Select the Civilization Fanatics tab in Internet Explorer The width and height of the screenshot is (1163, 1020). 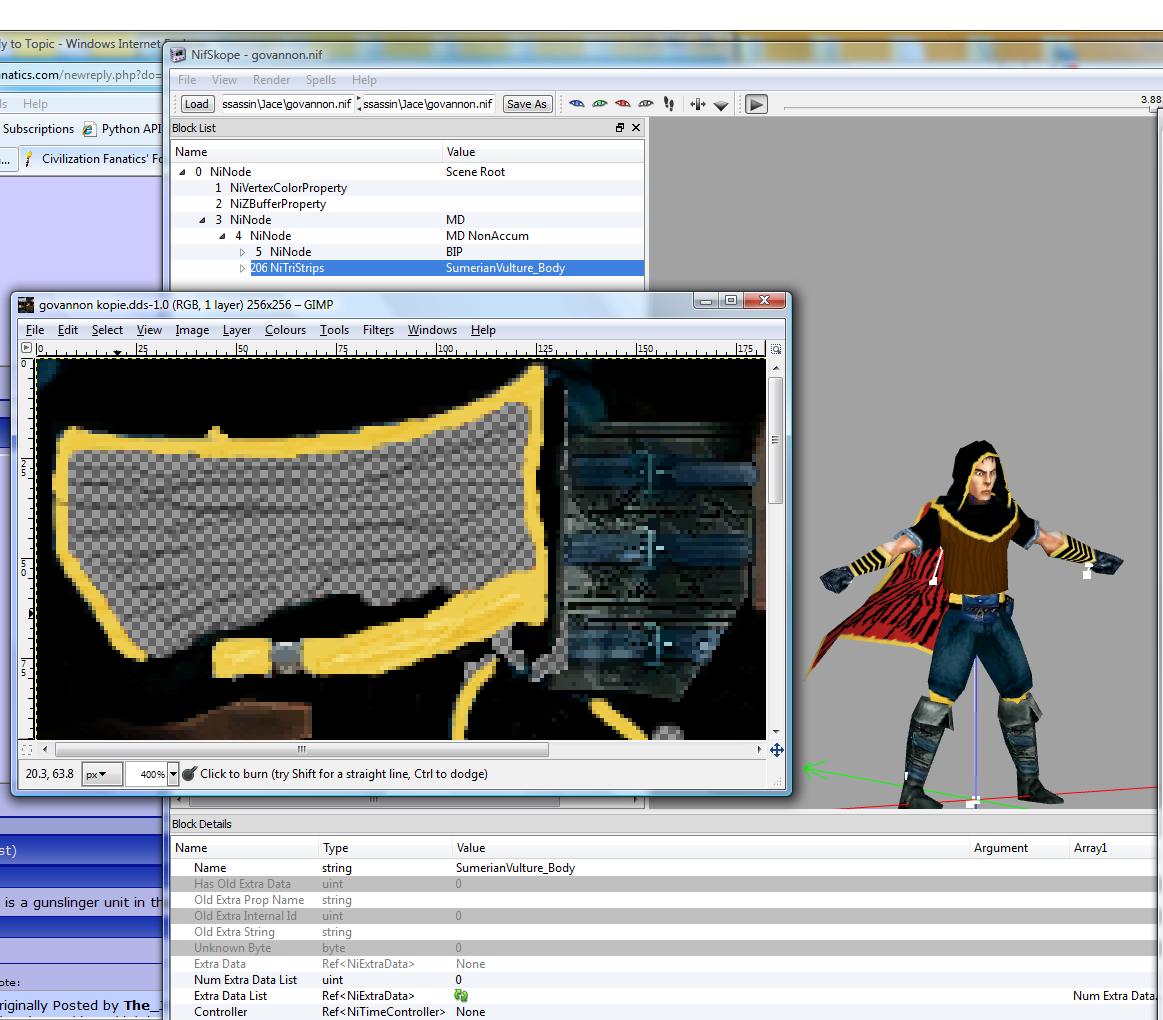(91, 159)
